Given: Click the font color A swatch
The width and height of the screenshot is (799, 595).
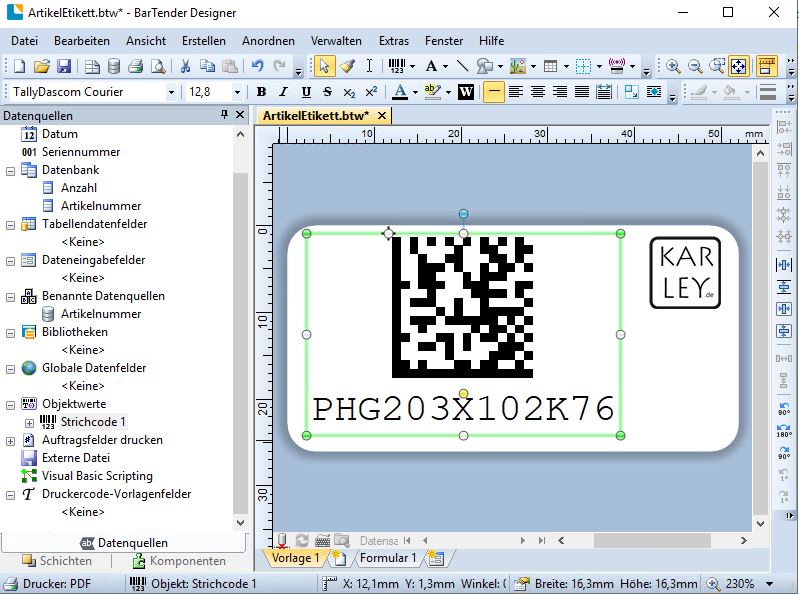Looking at the screenshot, I should coord(400,92).
